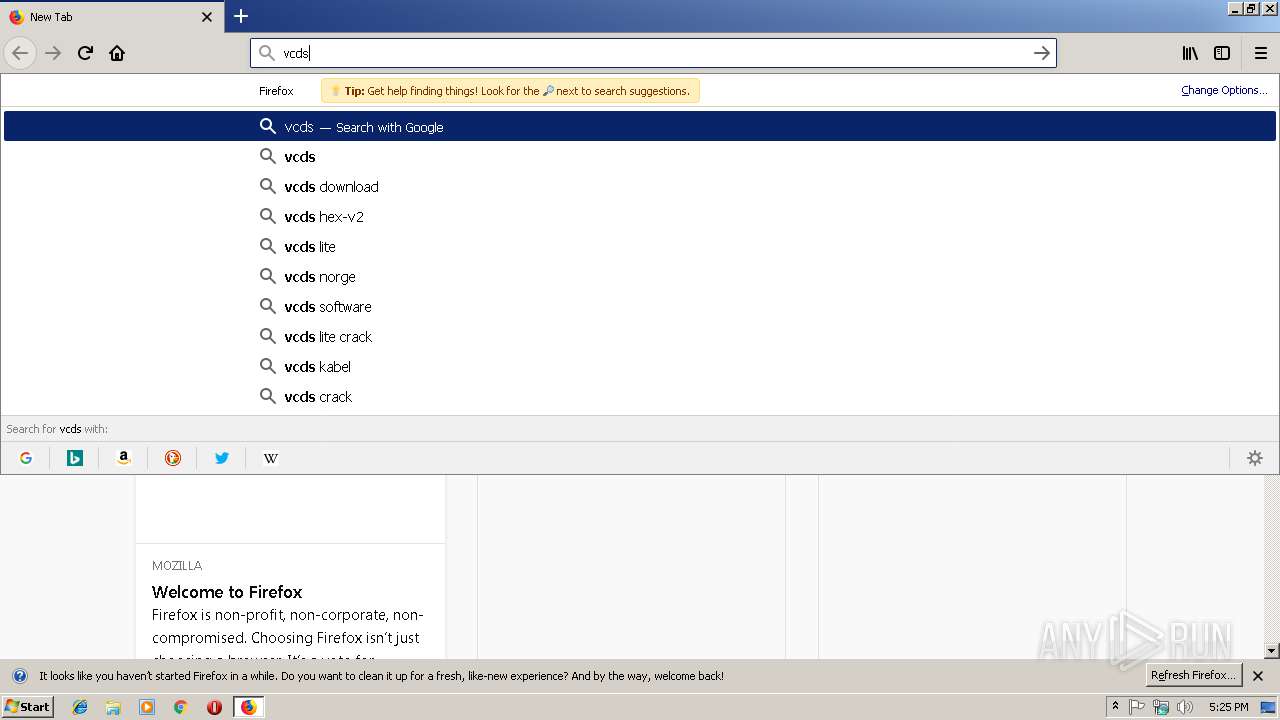Screen dimensions: 1280x720
Task: Search vcds with Twitter one-off icon
Action: pyautogui.click(x=222, y=458)
